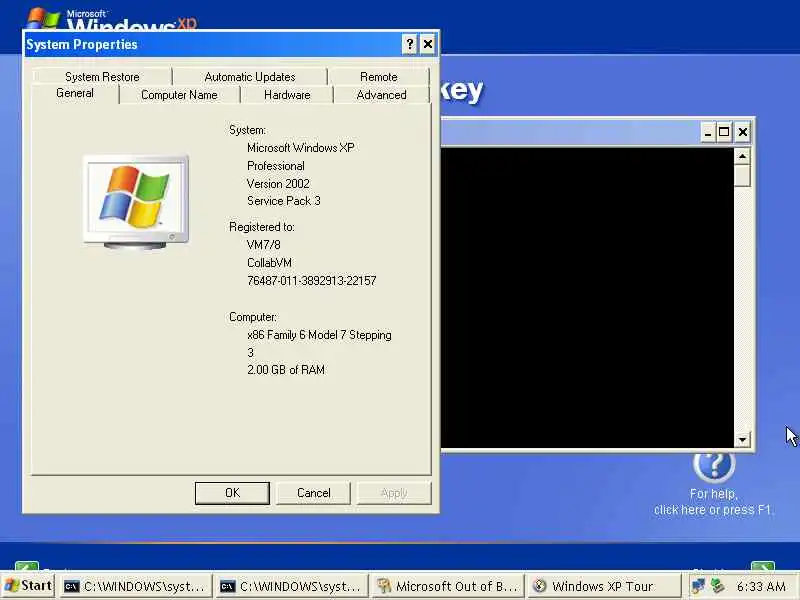The height and width of the screenshot is (600, 800).
Task: Click the 'VM7/8' registered user text
Action: point(264,245)
